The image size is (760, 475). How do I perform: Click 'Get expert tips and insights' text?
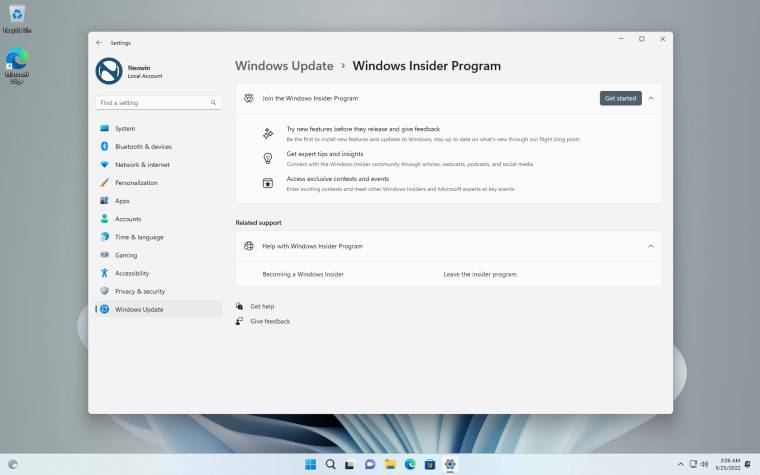325,154
